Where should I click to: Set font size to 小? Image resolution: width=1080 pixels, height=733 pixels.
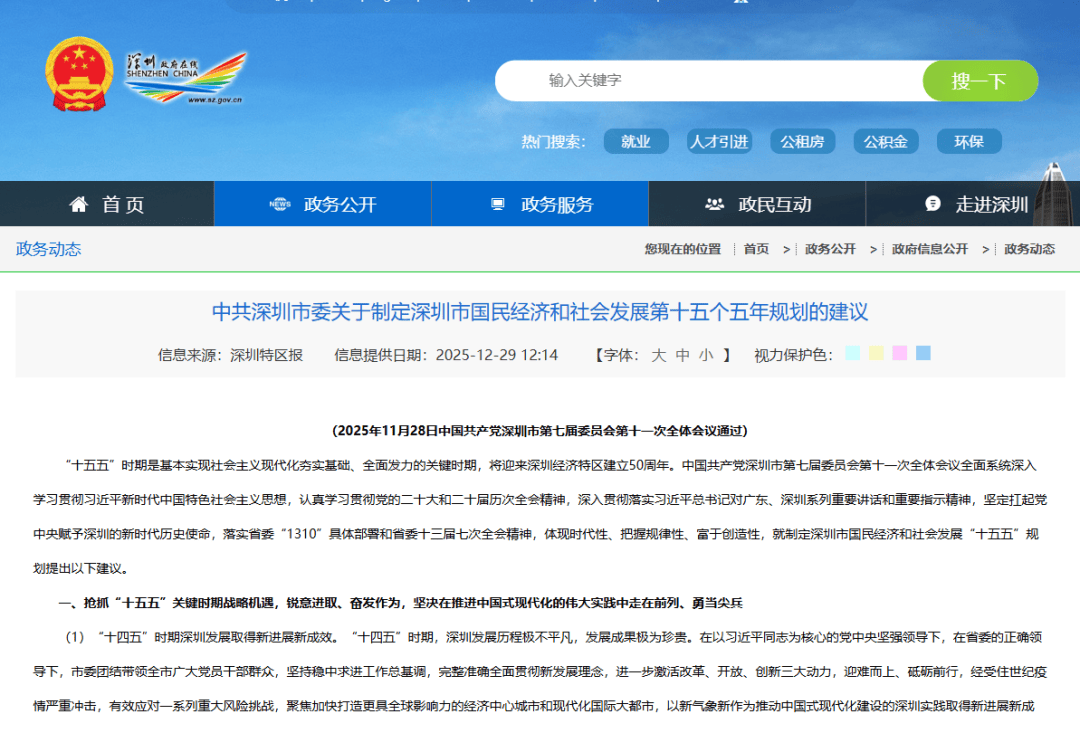pos(706,355)
